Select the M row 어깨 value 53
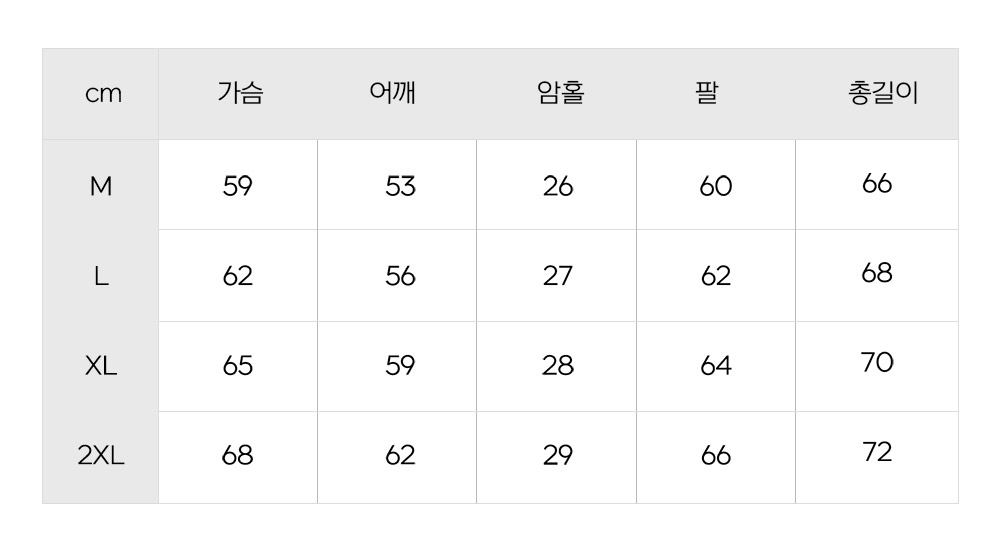 [400, 186]
